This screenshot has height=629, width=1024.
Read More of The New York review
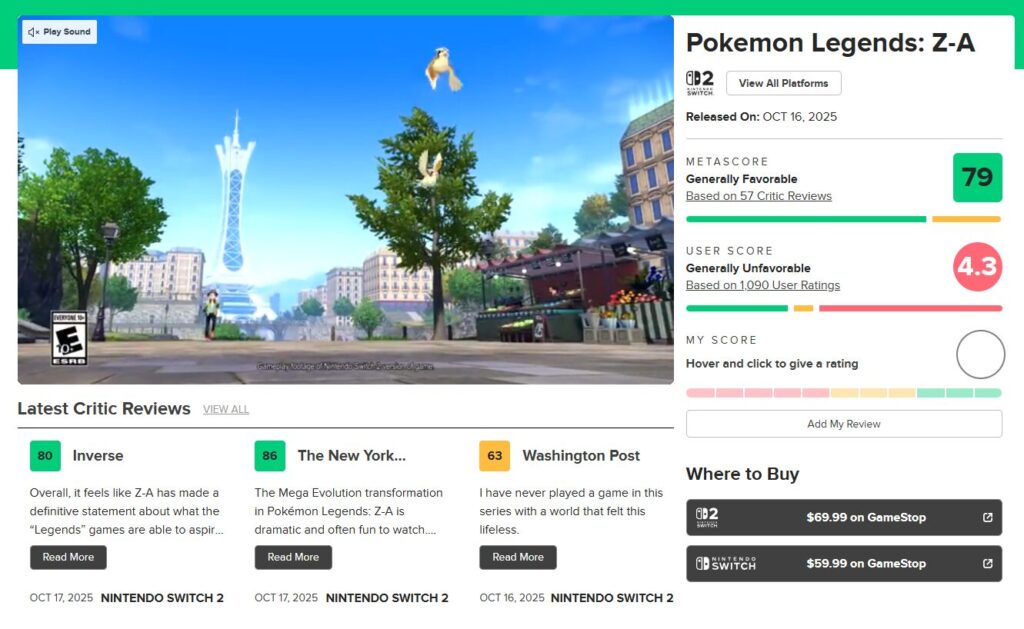point(293,557)
